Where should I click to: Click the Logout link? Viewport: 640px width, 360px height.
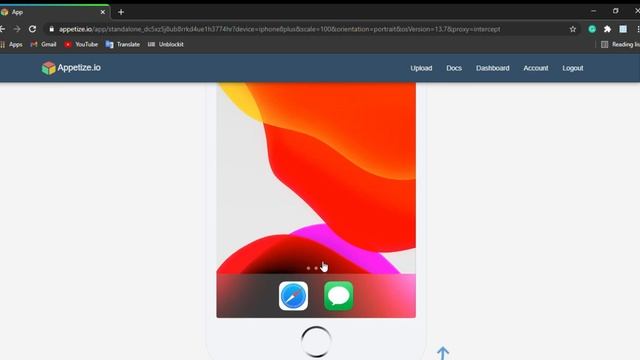573,68
